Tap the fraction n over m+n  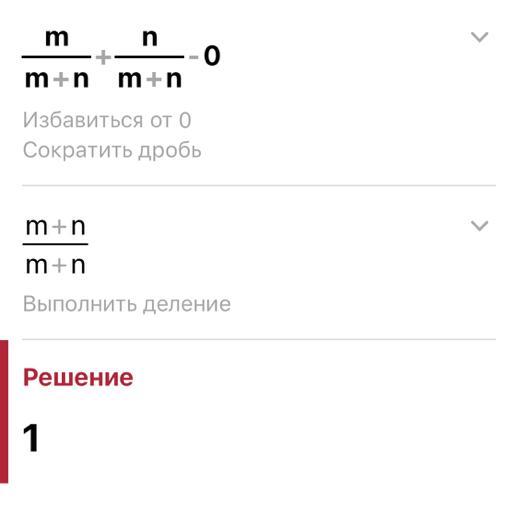click(149, 59)
